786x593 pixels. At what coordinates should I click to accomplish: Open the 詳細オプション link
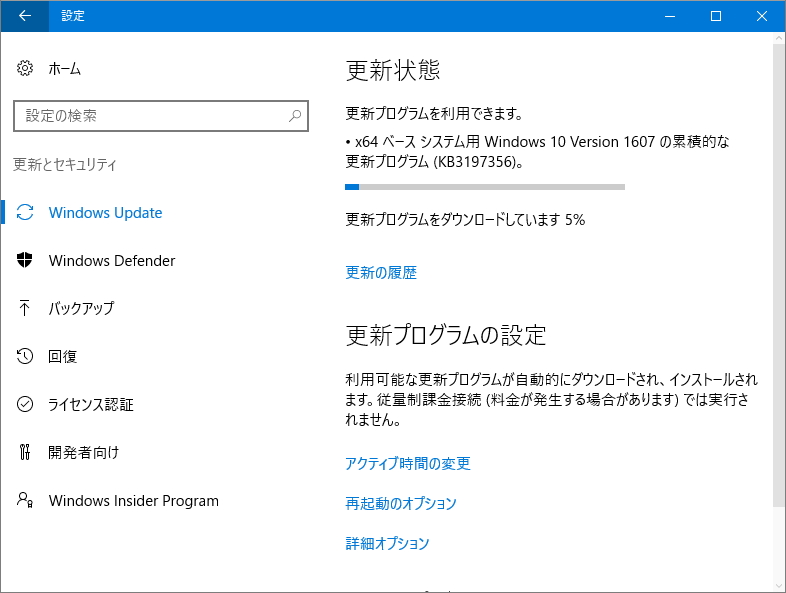[x=387, y=543]
